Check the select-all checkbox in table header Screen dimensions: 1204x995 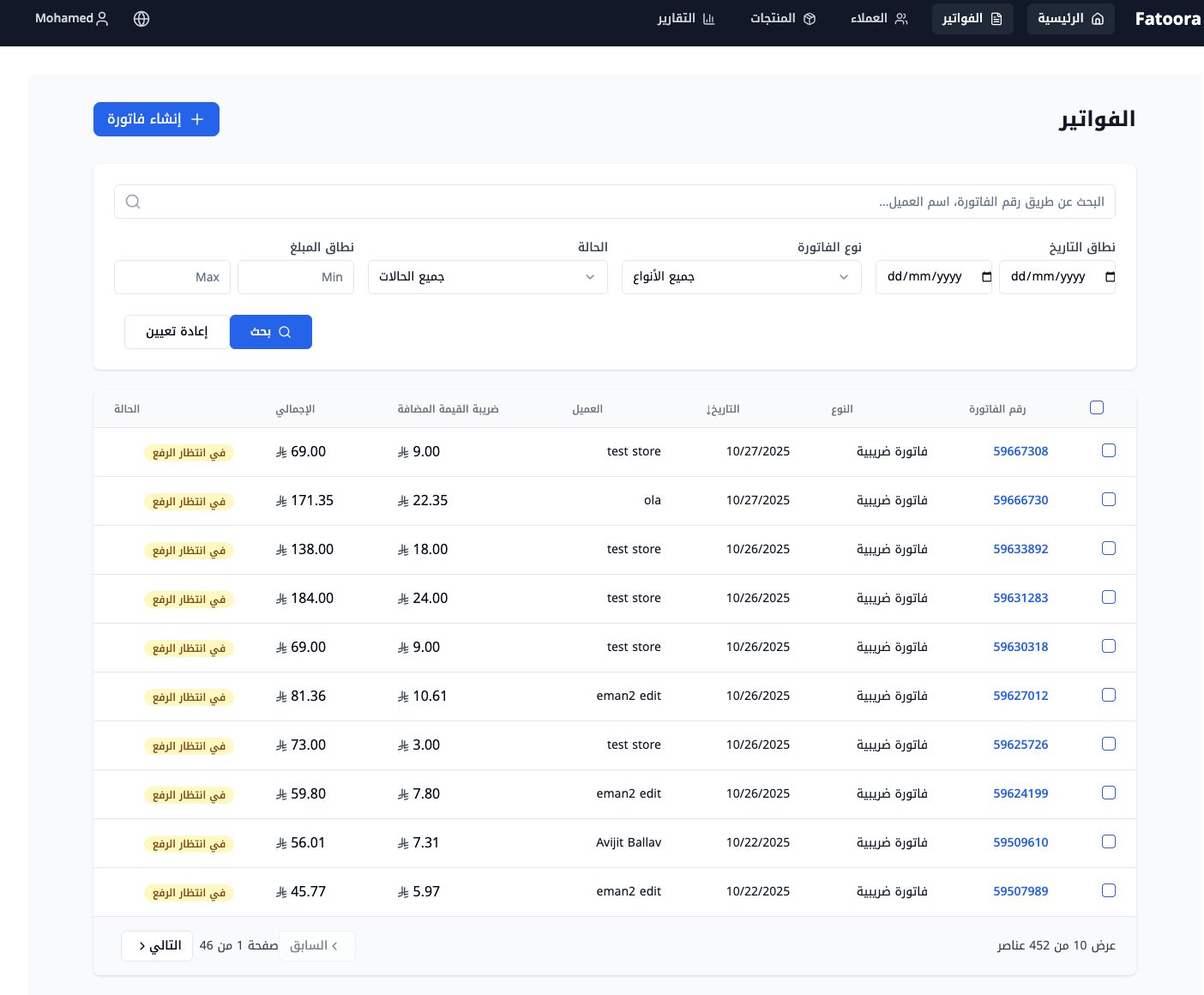(x=1096, y=407)
